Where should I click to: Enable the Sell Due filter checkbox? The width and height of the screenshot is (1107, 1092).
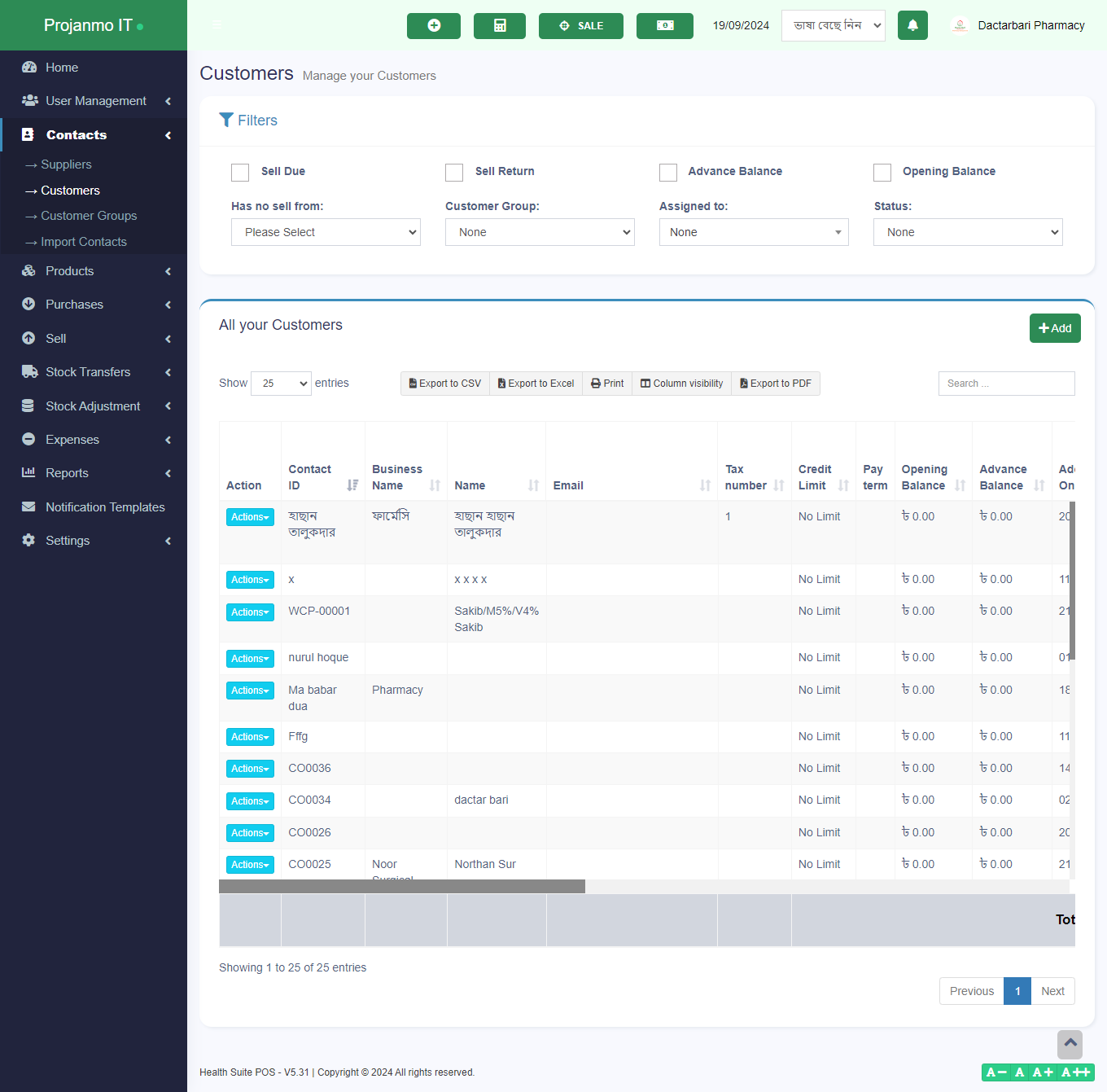240,172
